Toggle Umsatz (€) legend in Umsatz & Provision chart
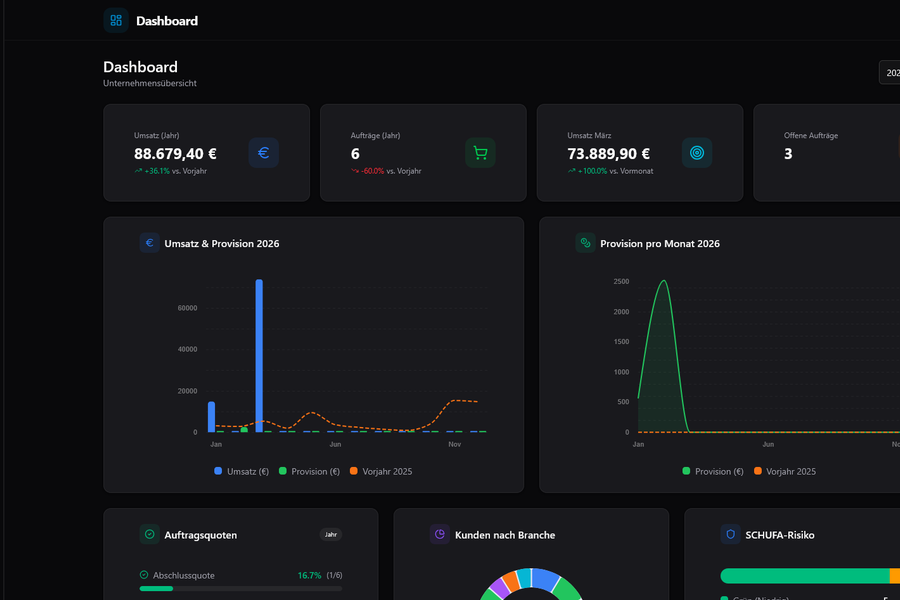This screenshot has height=600, width=900. click(241, 471)
